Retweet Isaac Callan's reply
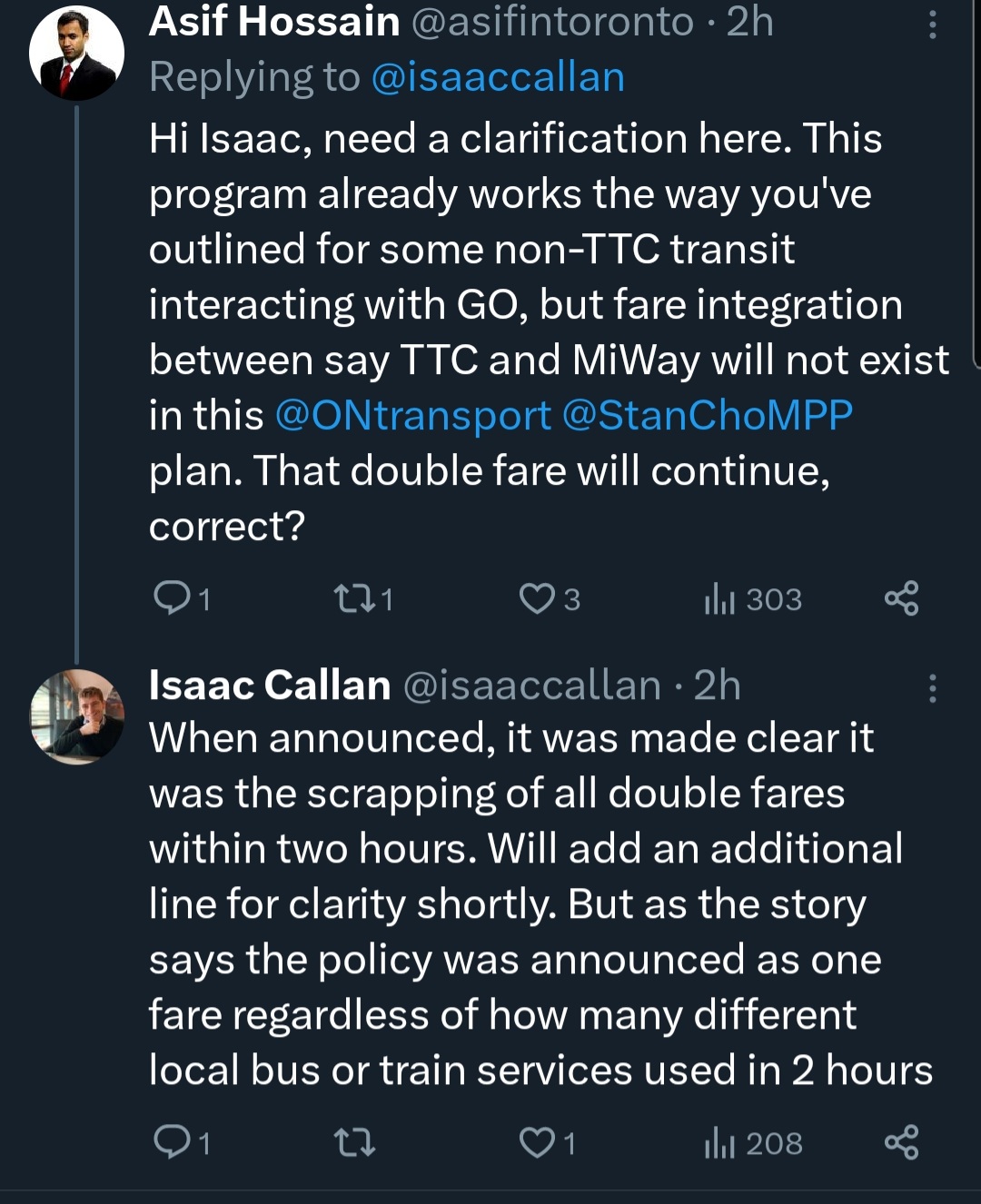The width and height of the screenshot is (981, 1204). (354, 1142)
